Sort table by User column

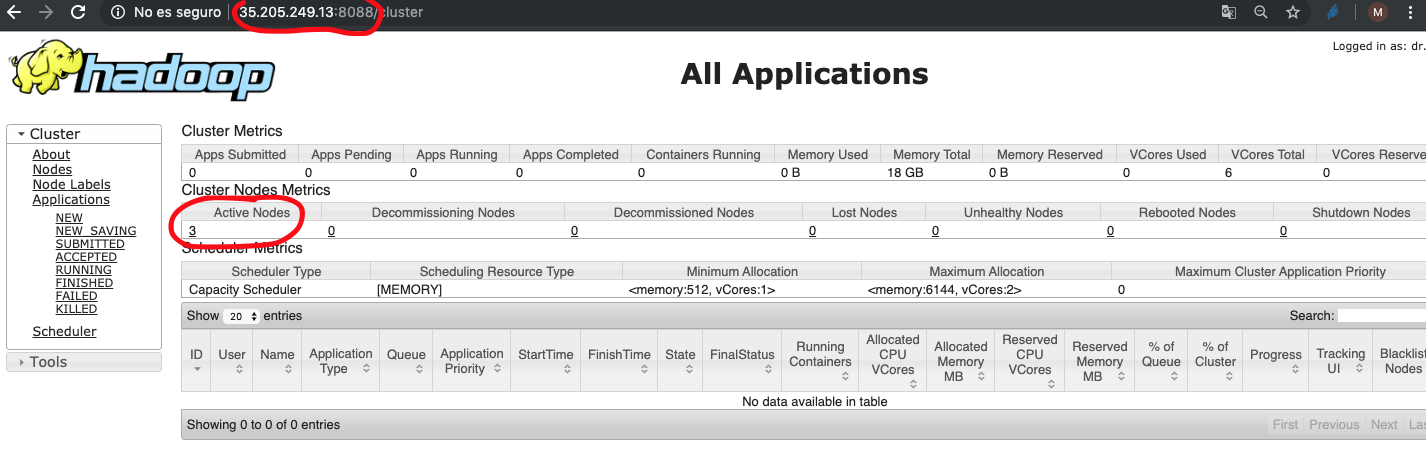coord(232,361)
